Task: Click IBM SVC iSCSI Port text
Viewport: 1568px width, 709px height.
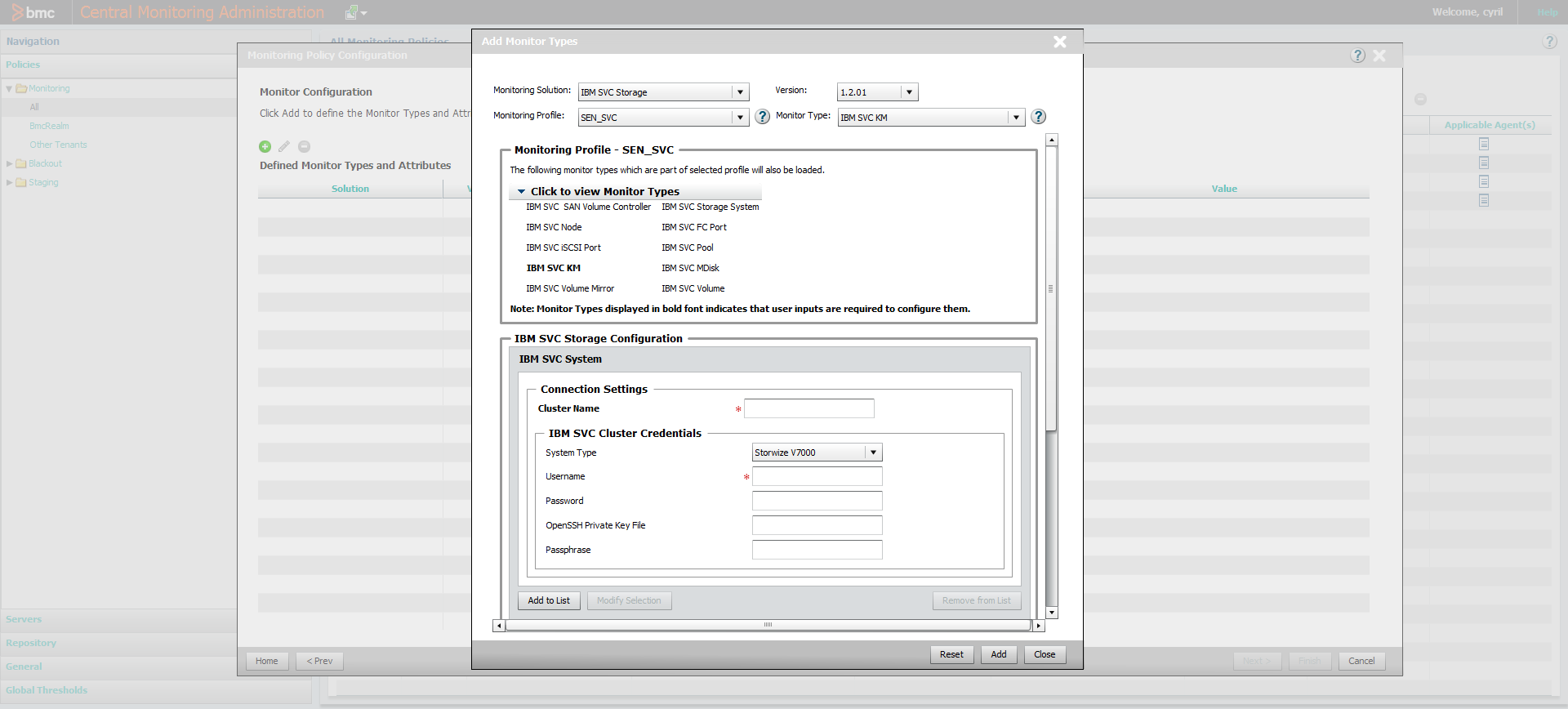Action: [563, 248]
